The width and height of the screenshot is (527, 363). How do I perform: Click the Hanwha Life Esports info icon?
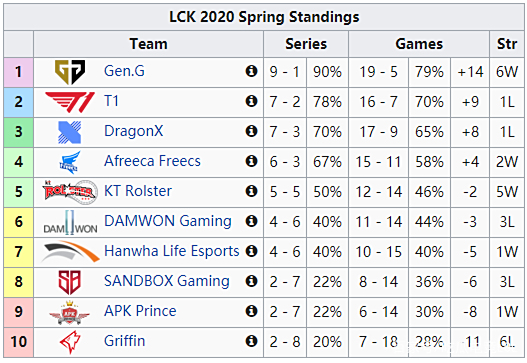(x=251, y=251)
